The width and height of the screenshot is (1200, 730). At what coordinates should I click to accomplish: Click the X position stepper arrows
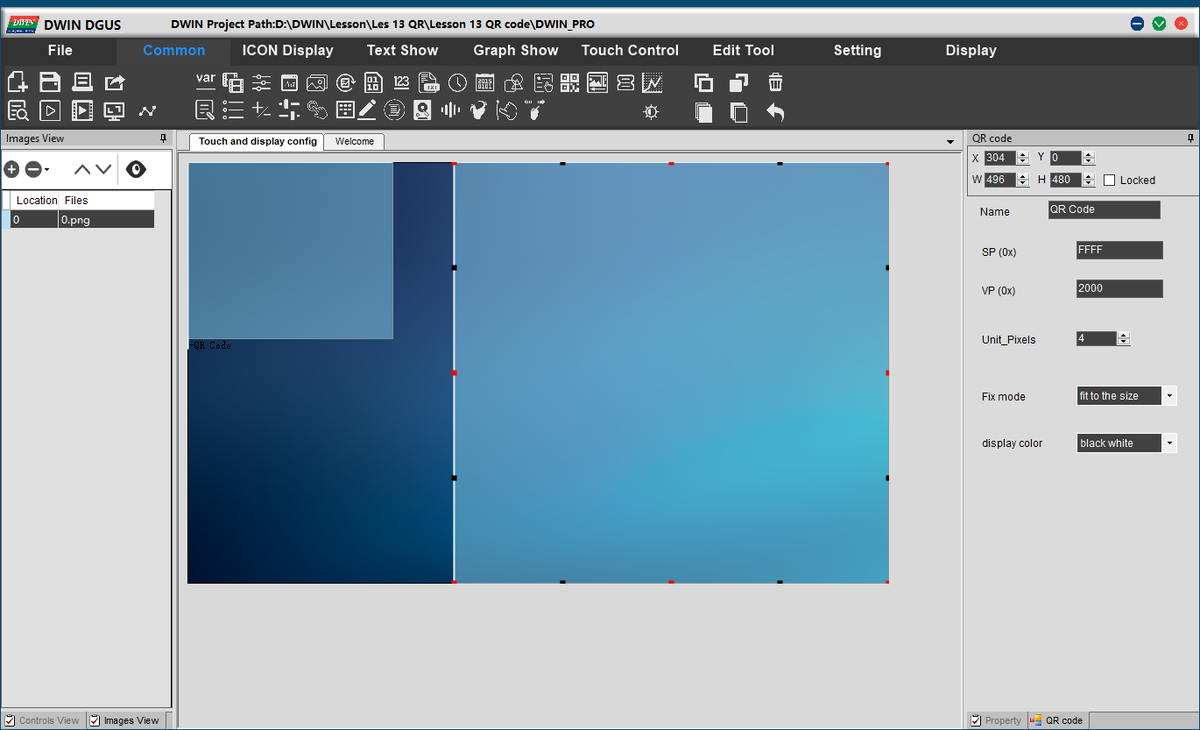click(x=1023, y=158)
